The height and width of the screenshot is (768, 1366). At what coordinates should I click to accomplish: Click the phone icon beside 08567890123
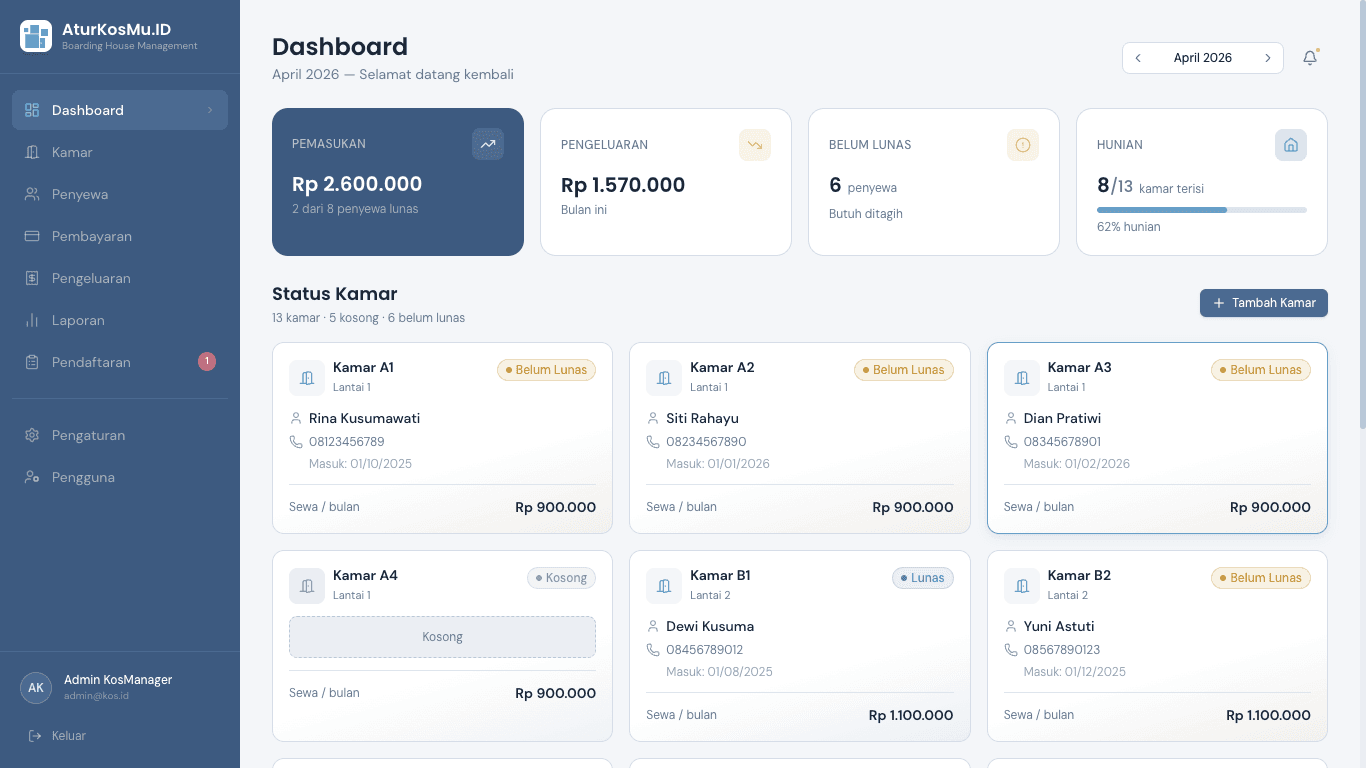[1011, 649]
